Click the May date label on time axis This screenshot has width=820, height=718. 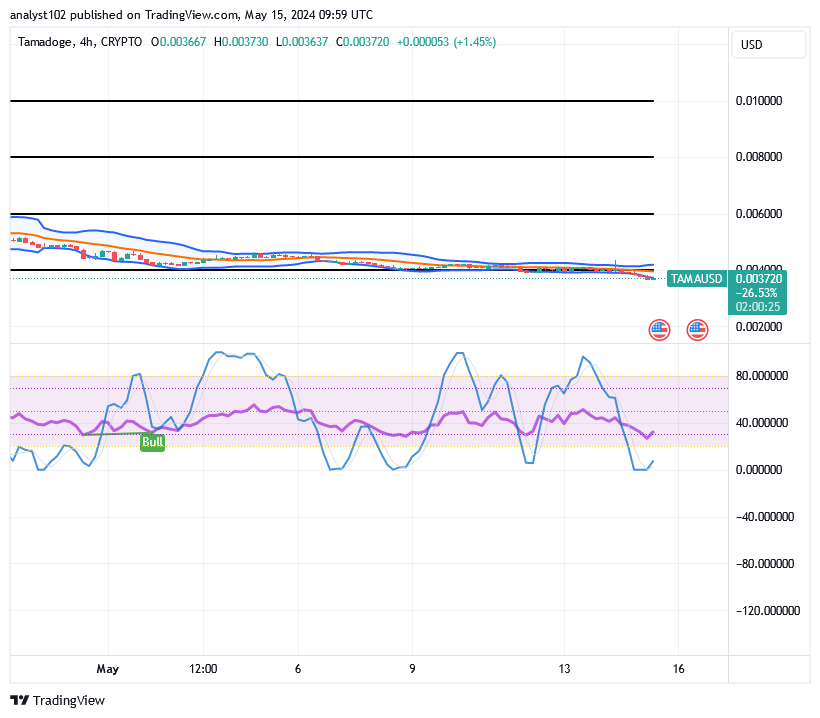click(x=108, y=669)
